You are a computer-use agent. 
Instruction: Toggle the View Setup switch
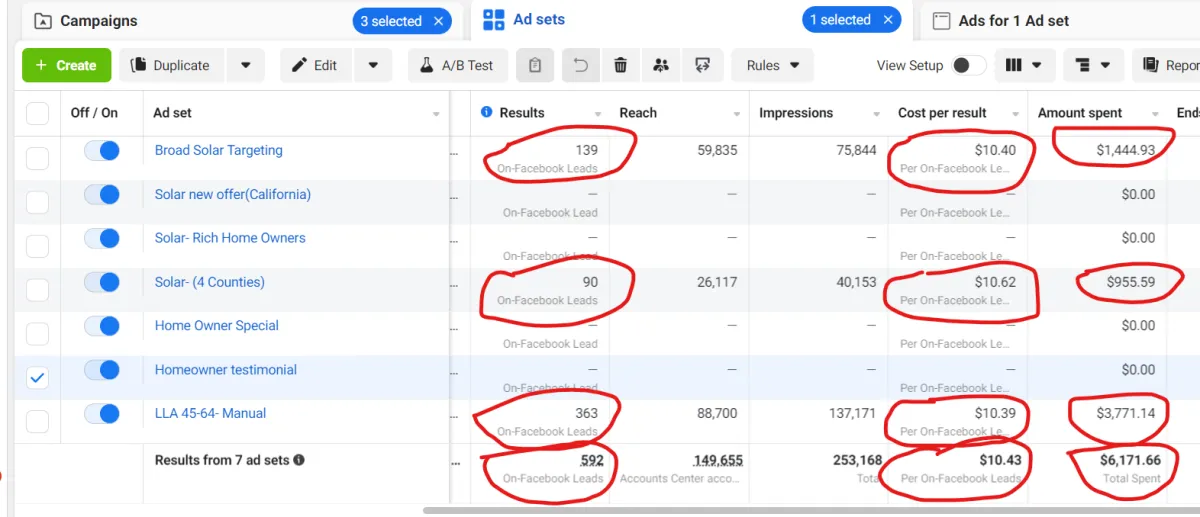point(968,65)
